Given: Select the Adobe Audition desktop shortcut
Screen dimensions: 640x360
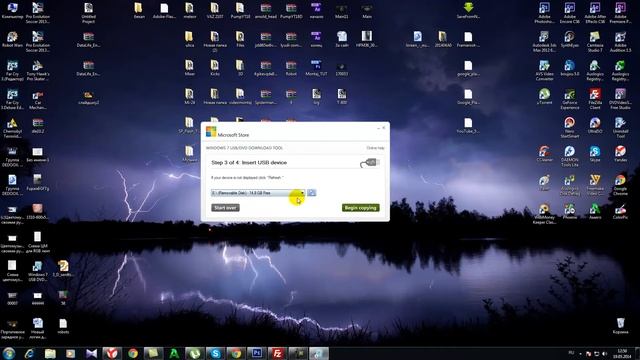Looking at the screenshot, I should tap(620, 42).
